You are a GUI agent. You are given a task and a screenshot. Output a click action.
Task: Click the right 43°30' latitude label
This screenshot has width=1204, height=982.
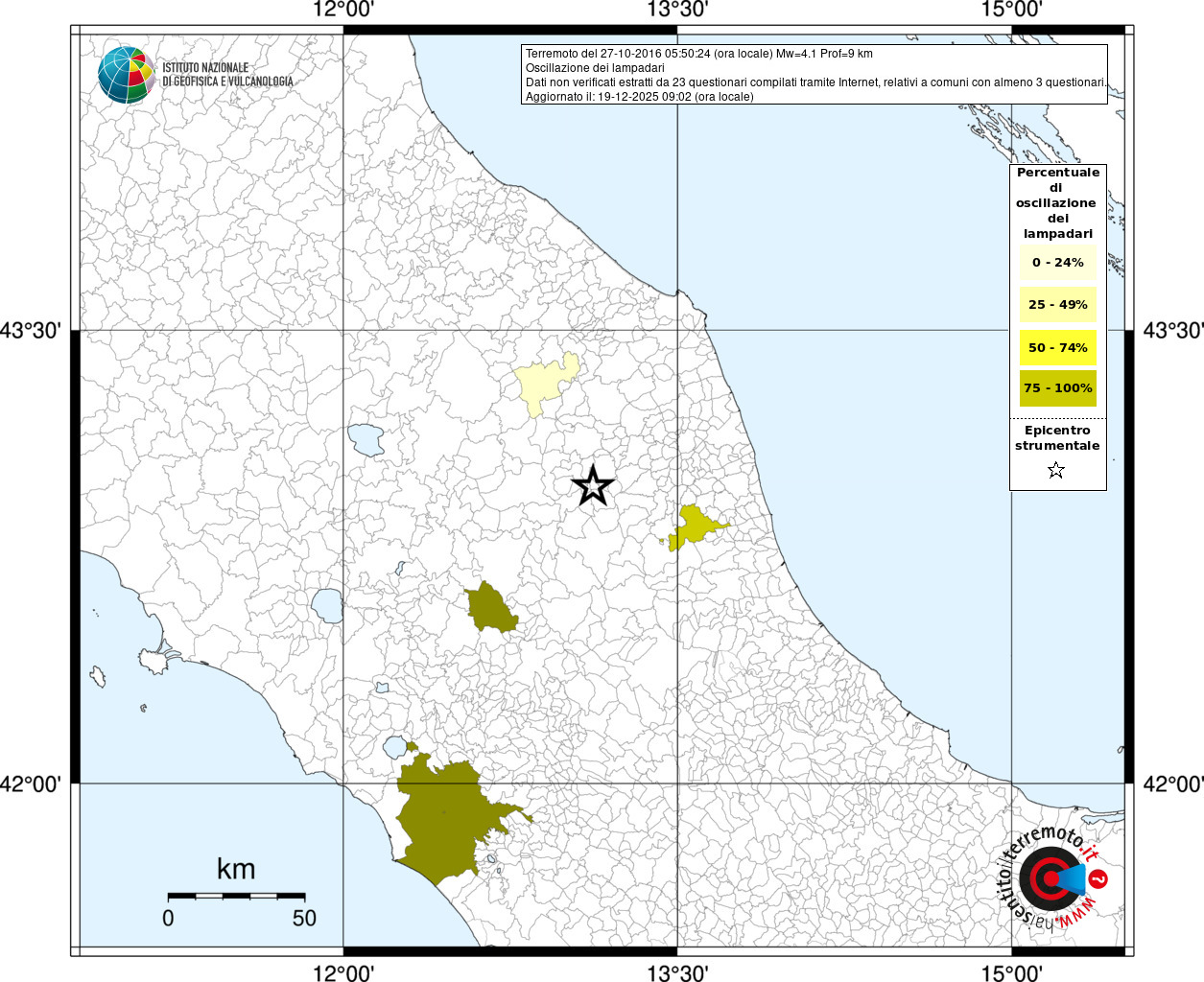point(1173,331)
